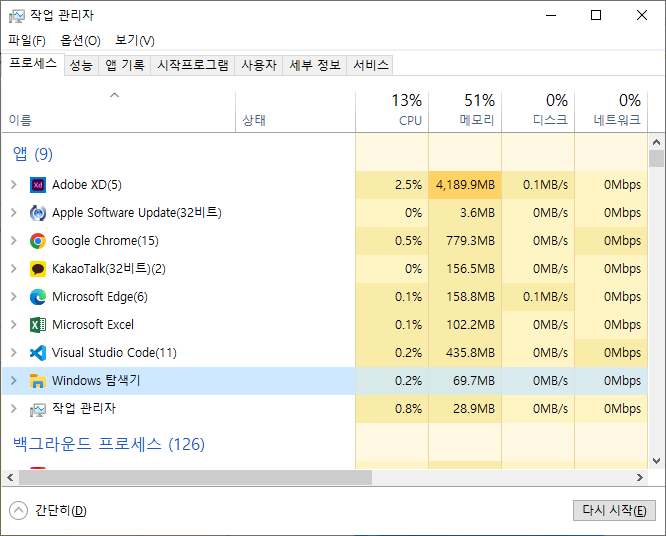Screen dimensions: 666x536
Task: Expand the 작업 관리자 process row
Action: 14,409
